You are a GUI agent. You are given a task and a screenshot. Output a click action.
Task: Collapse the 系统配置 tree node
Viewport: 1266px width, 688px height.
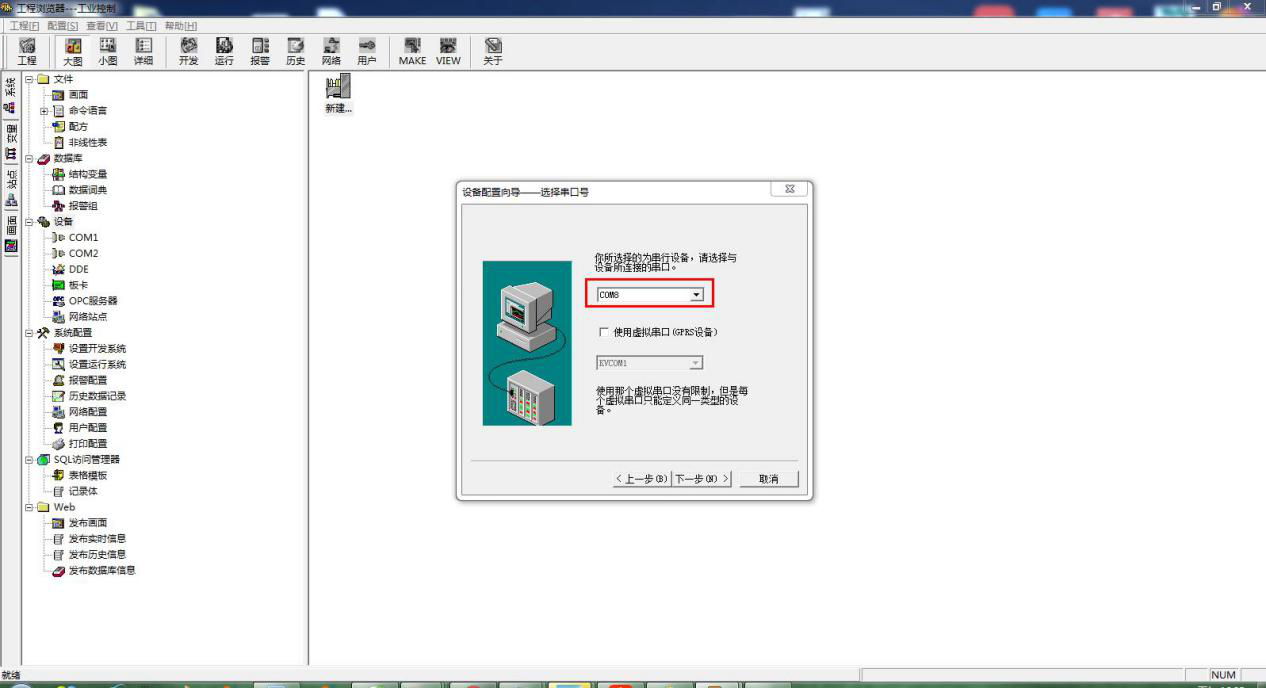[29, 333]
